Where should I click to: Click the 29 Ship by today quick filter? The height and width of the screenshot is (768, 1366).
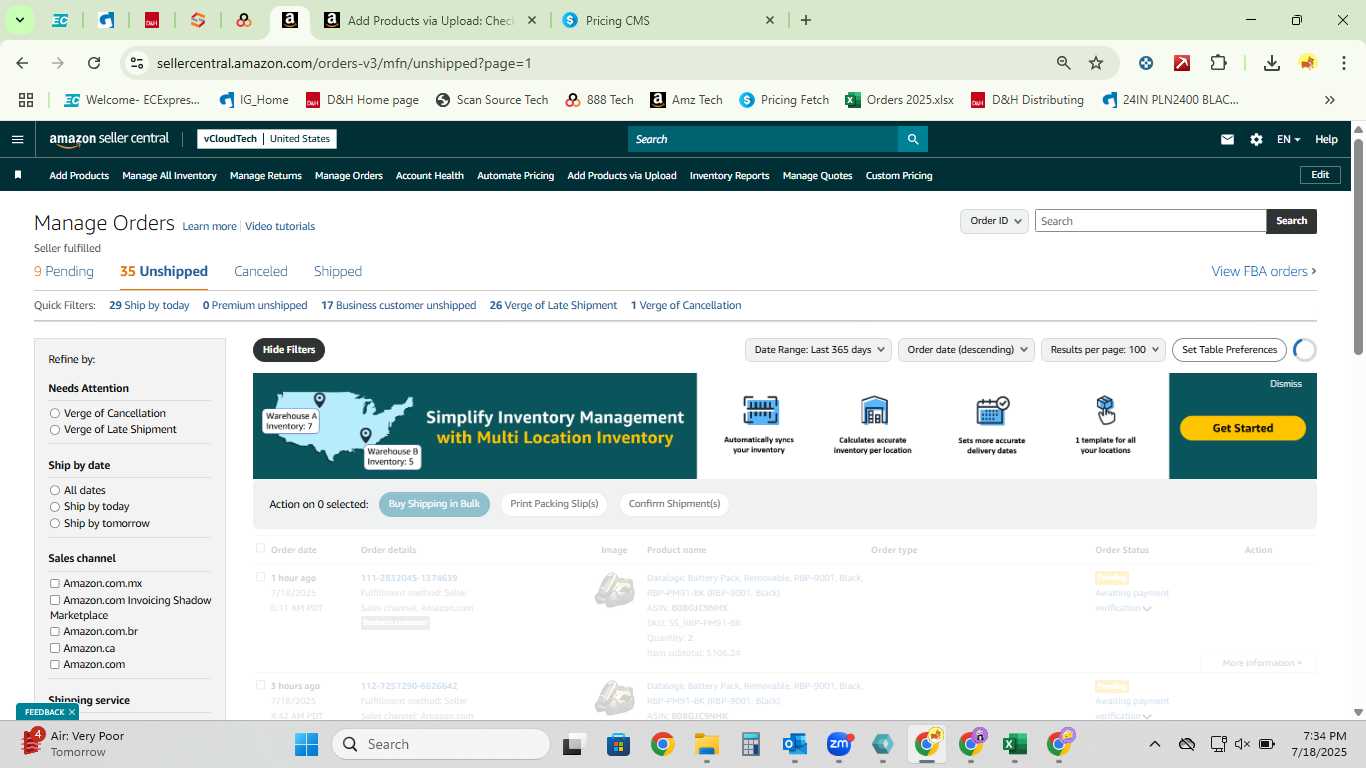[x=149, y=305]
